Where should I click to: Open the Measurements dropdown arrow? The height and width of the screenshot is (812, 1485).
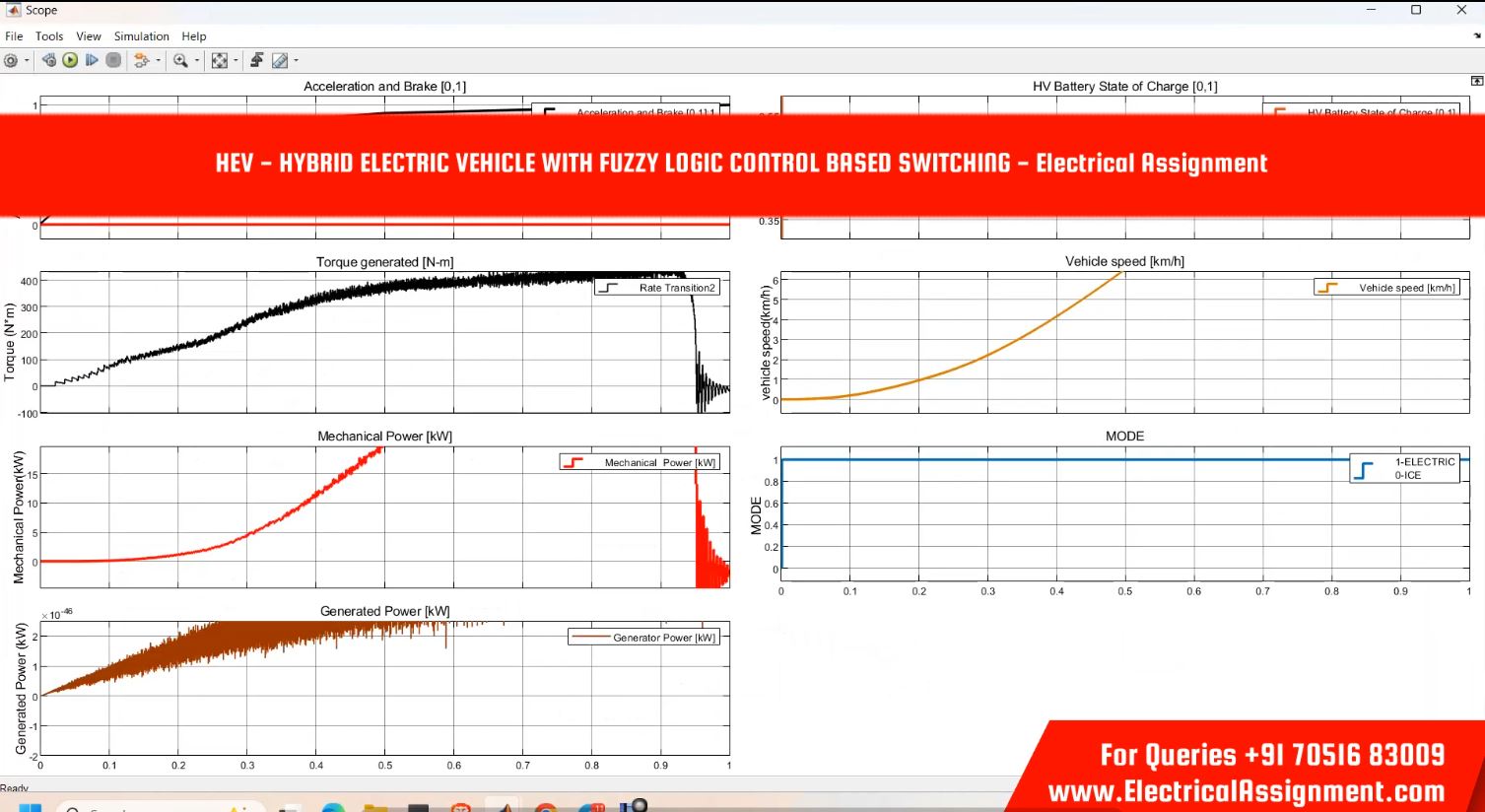(x=296, y=61)
